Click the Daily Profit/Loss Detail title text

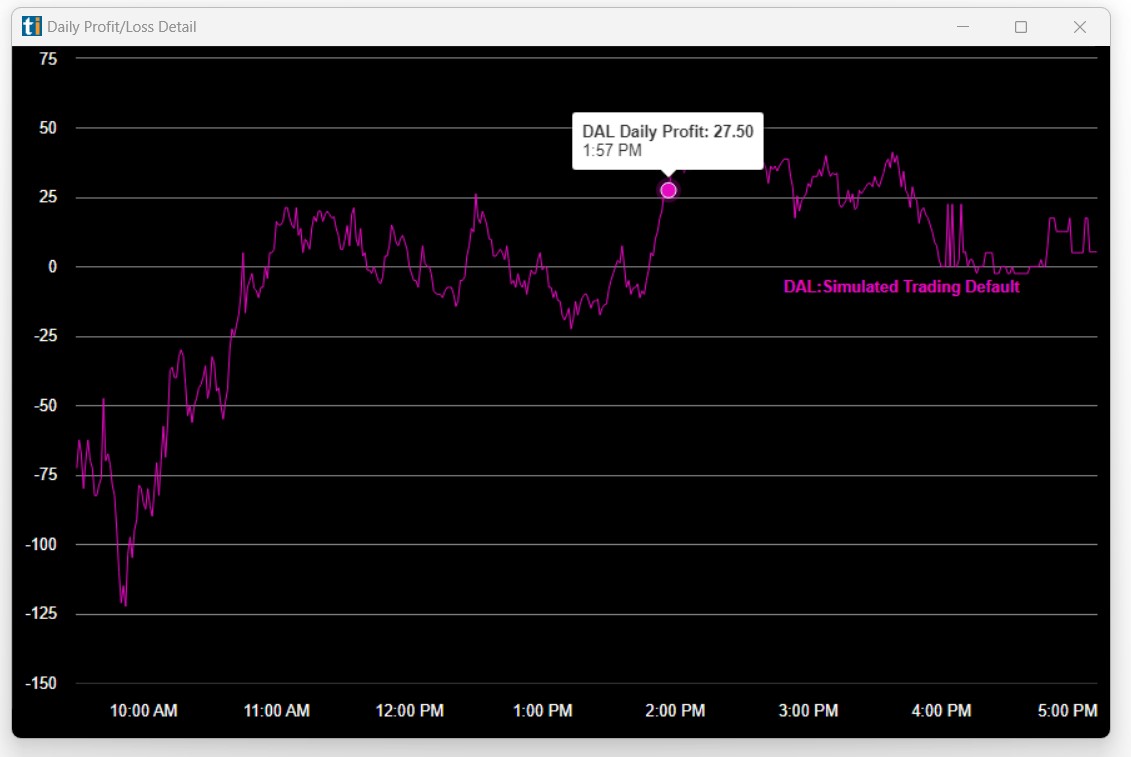pyautogui.click(x=122, y=27)
